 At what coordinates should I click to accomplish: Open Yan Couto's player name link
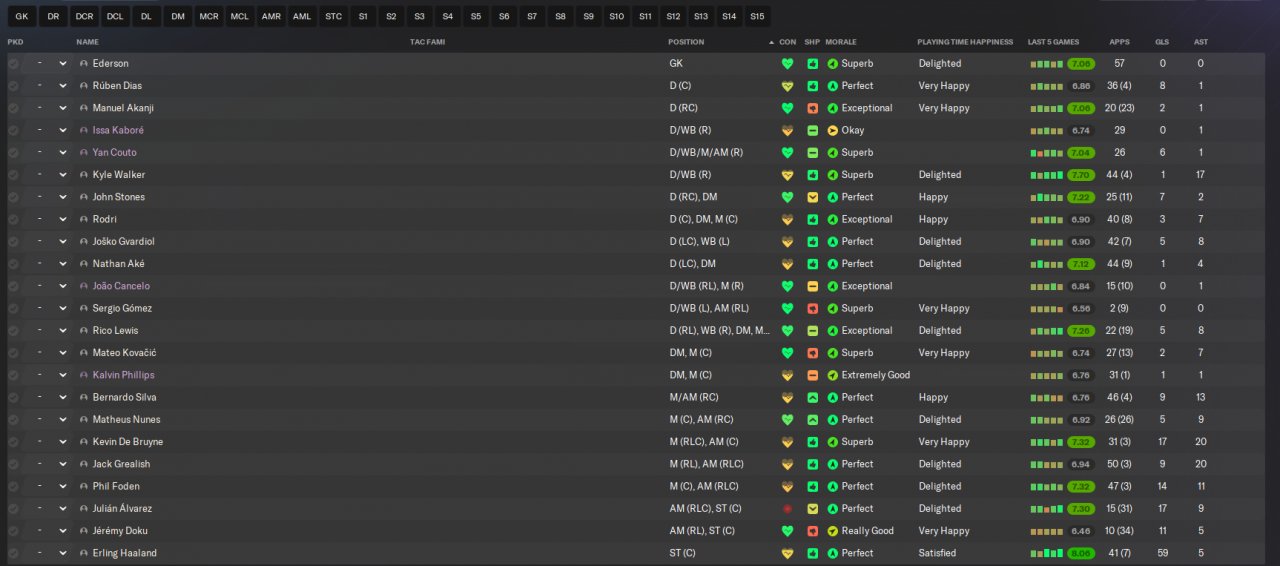click(x=115, y=153)
